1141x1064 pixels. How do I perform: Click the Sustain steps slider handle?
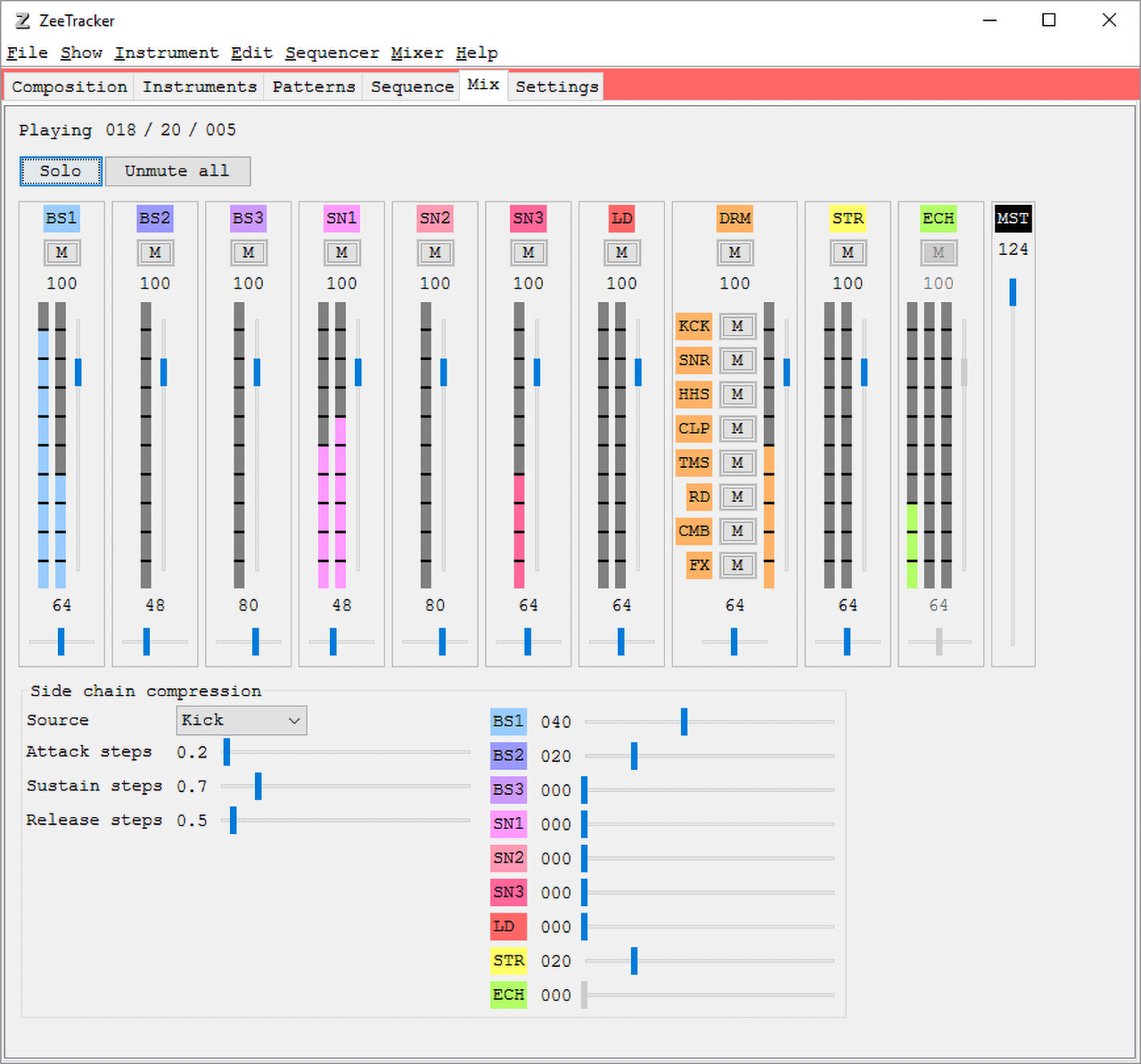point(258,786)
